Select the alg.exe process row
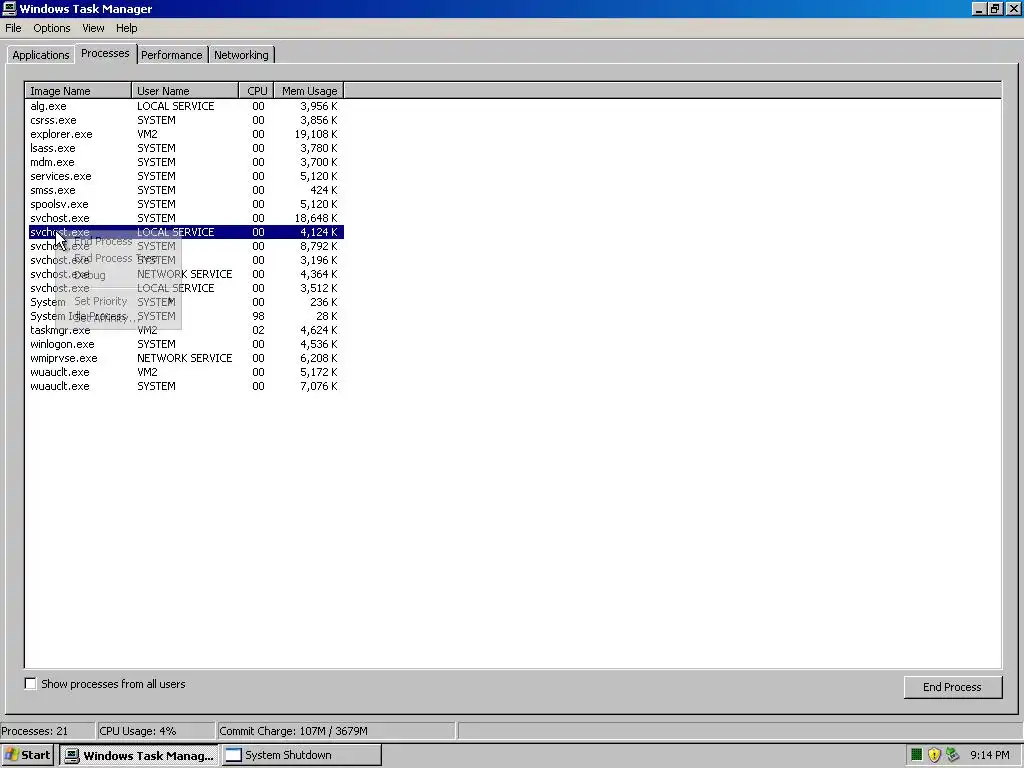The height and width of the screenshot is (768, 1024). pos(184,106)
